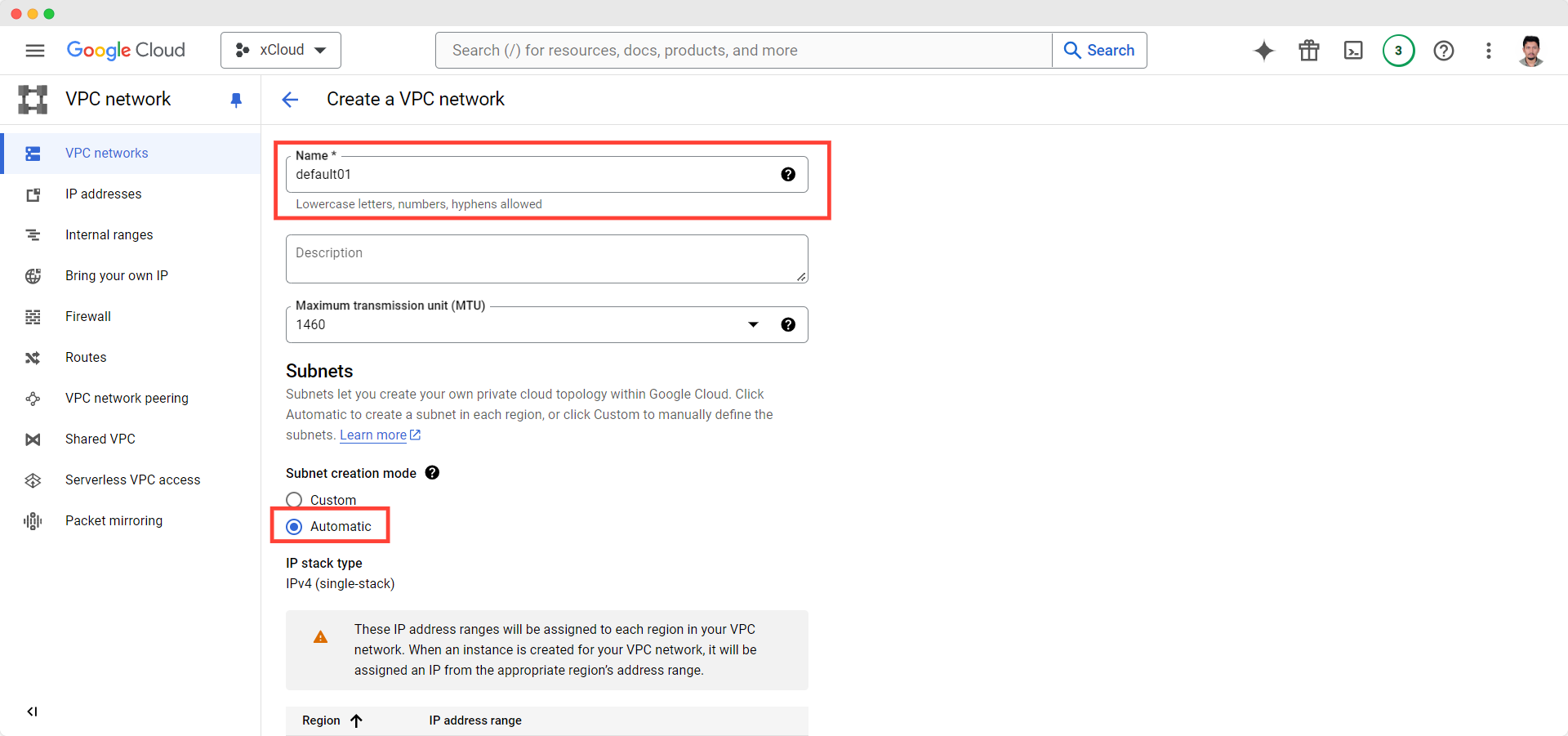The width and height of the screenshot is (1568, 736).
Task: Open the xCloud project selector
Action: click(280, 50)
